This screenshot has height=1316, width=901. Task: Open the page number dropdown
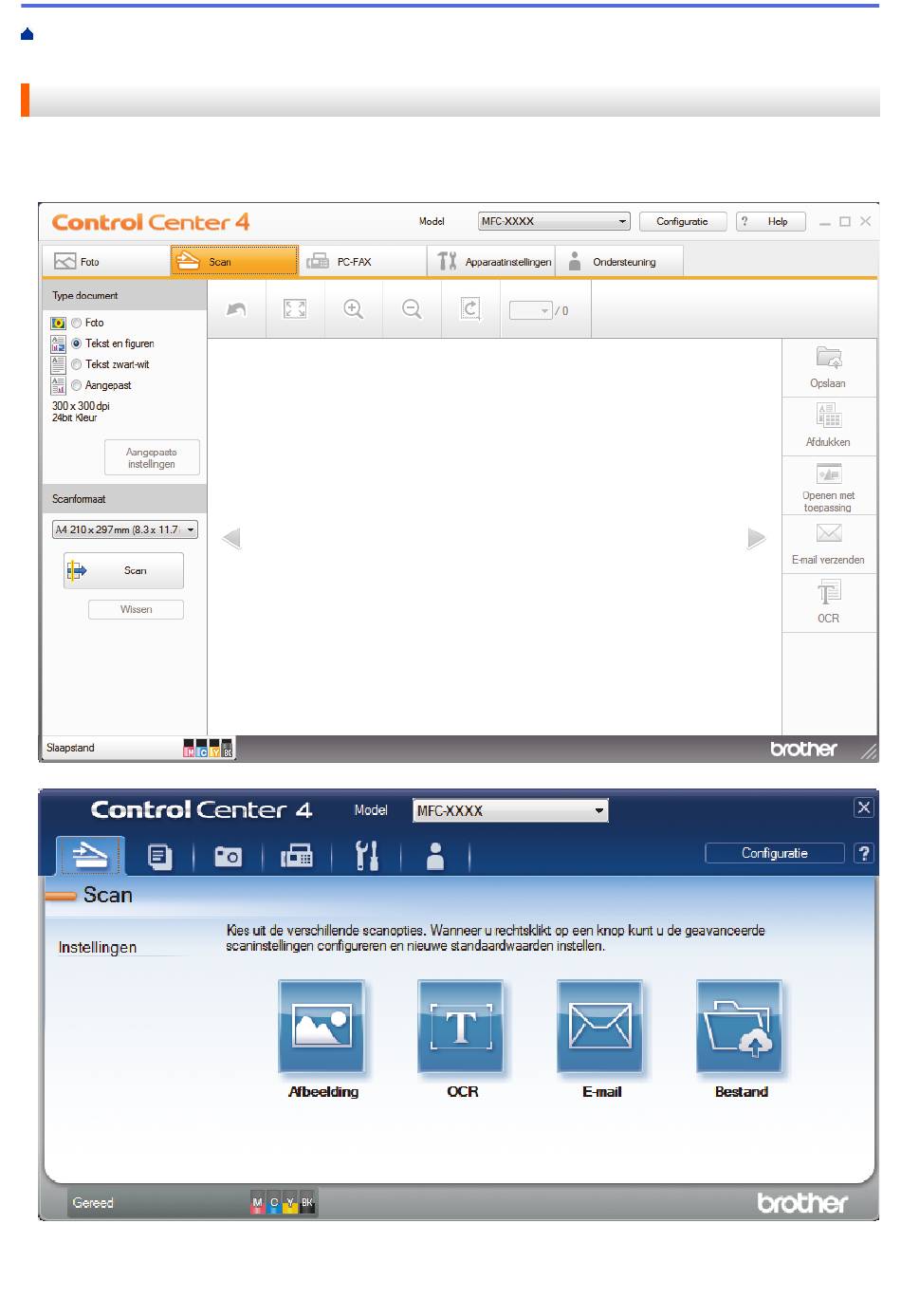point(531,310)
